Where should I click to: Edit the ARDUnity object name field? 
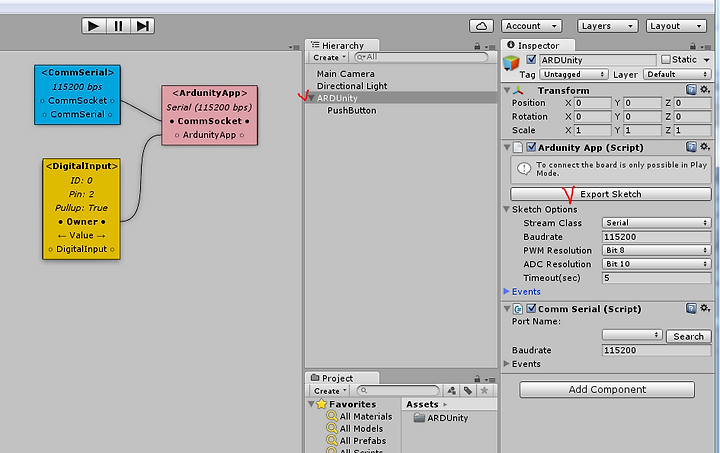pos(598,60)
